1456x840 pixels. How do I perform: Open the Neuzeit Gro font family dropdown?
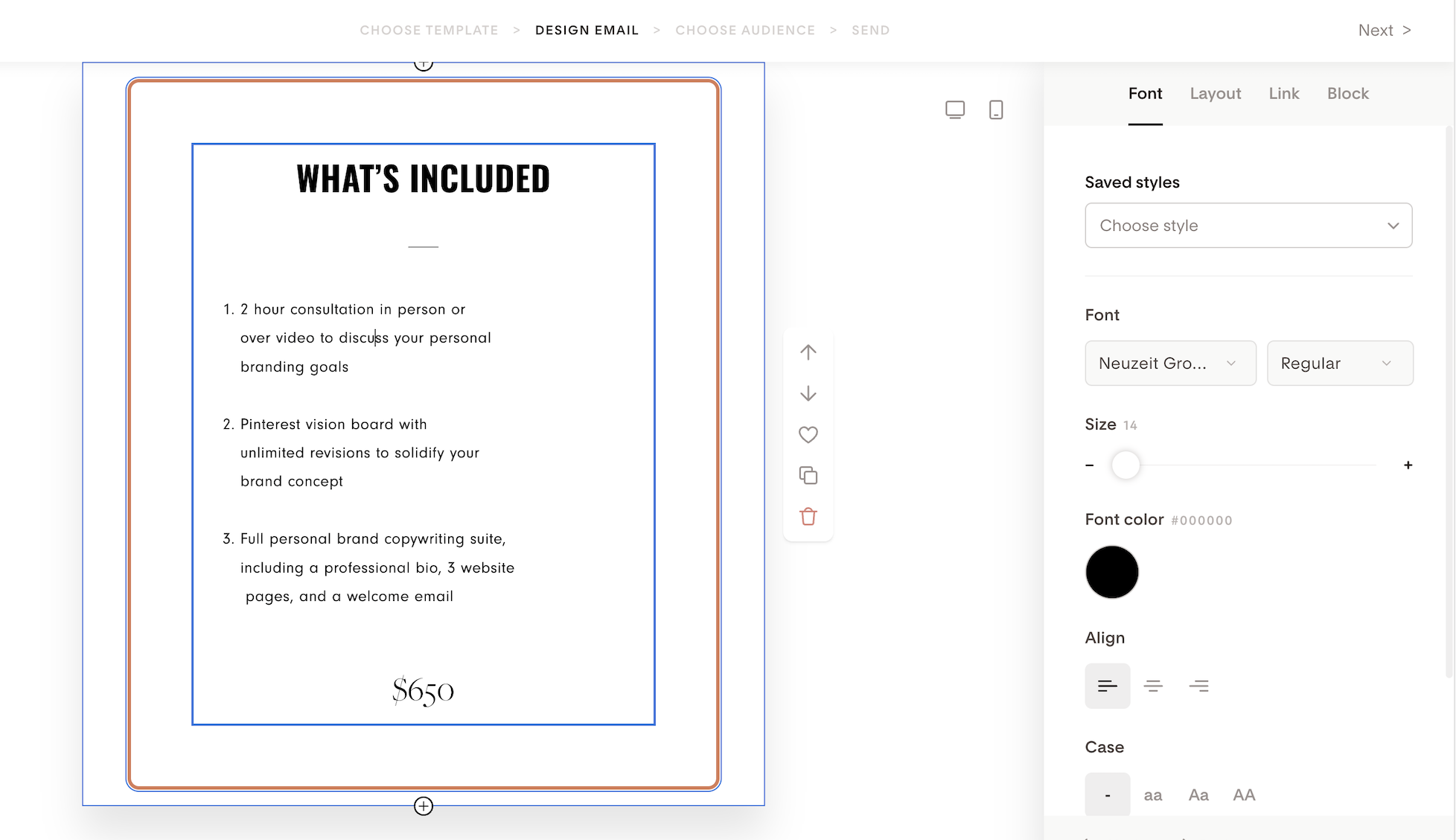point(1170,363)
